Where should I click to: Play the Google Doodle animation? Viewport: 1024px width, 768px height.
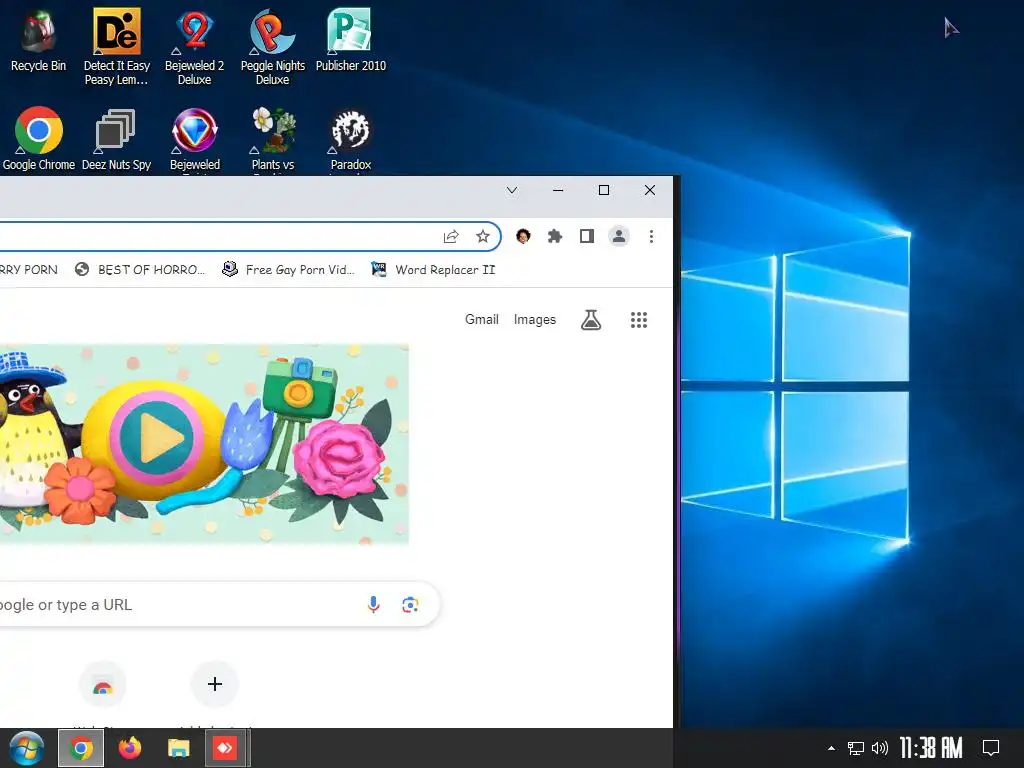pyautogui.click(x=157, y=438)
